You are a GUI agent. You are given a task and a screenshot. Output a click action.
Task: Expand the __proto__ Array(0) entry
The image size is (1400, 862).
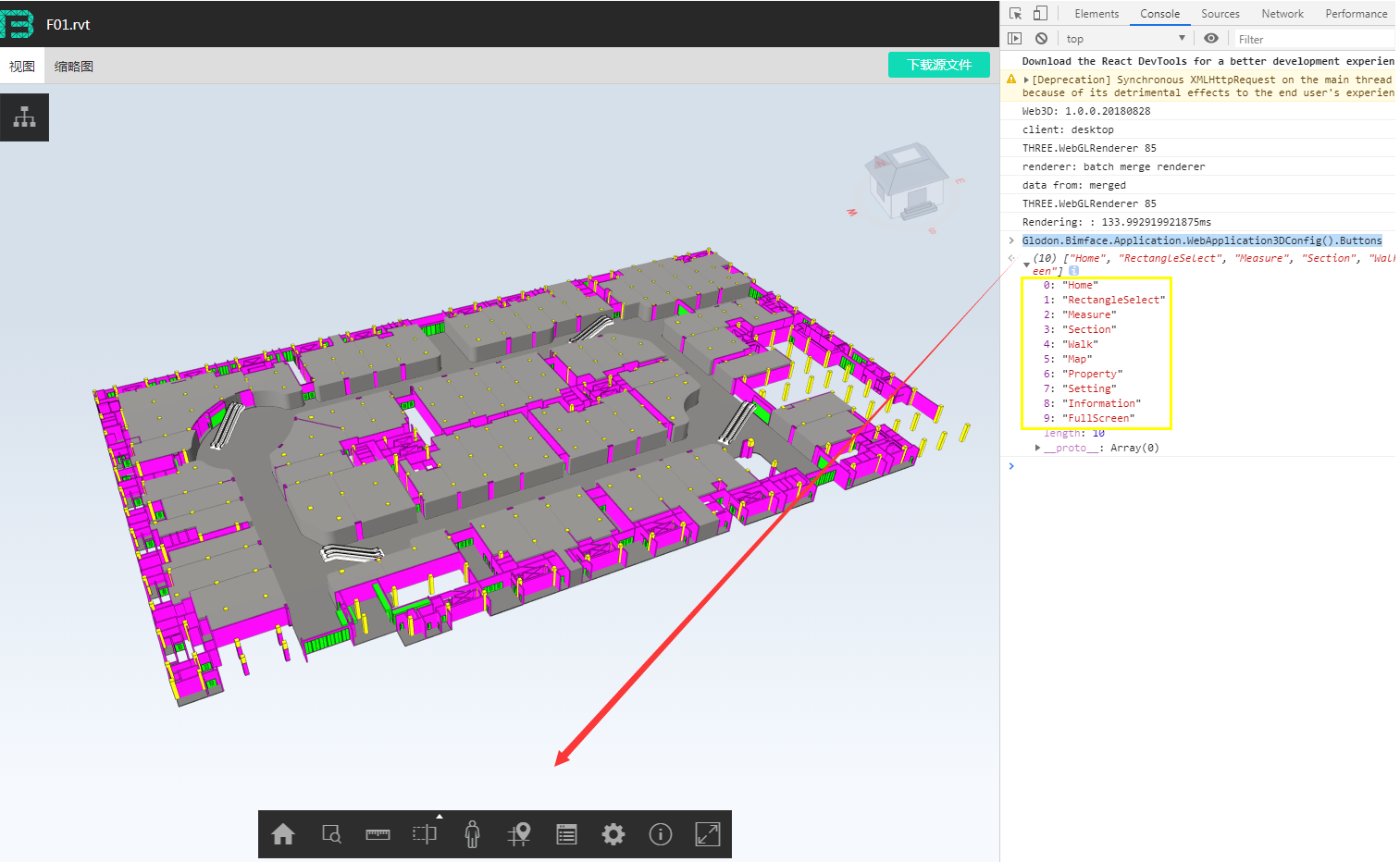click(x=1037, y=448)
